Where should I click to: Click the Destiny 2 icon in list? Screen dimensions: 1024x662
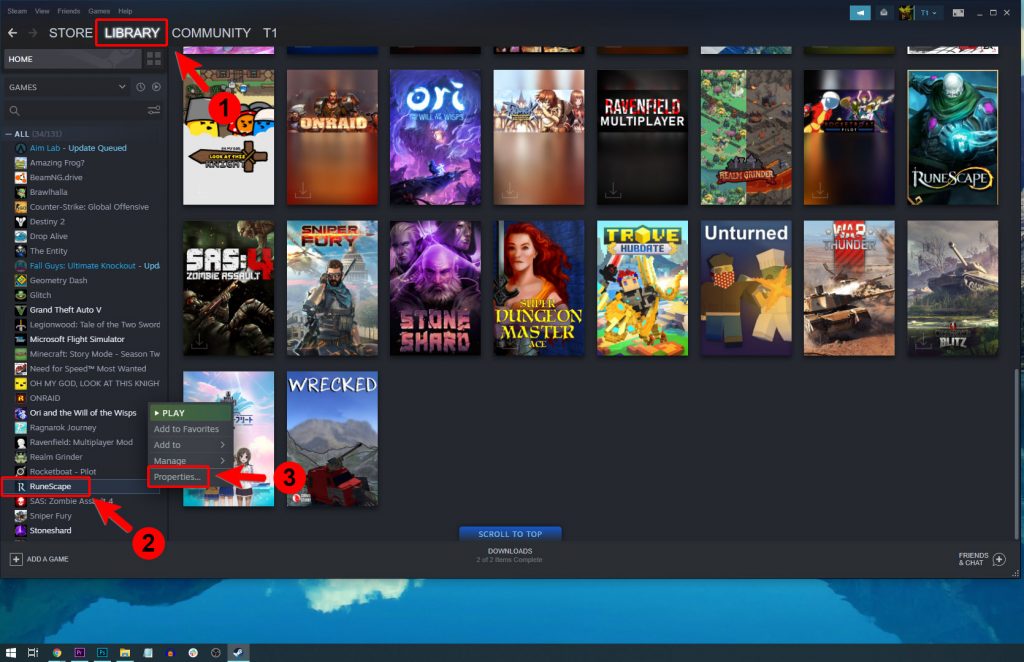[x=21, y=222]
